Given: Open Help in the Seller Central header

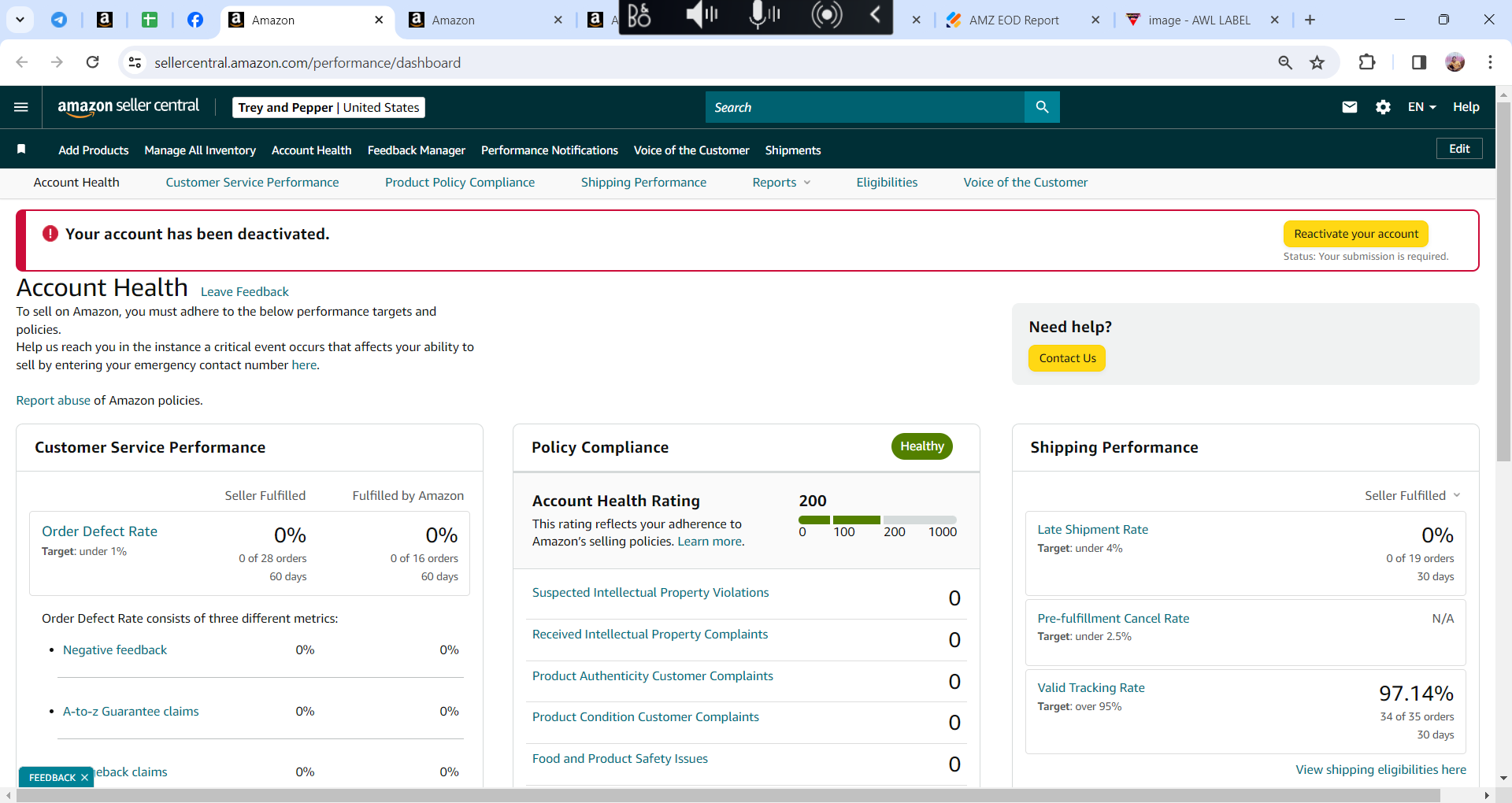Looking at the screenshot, I should click(1466, 107).
